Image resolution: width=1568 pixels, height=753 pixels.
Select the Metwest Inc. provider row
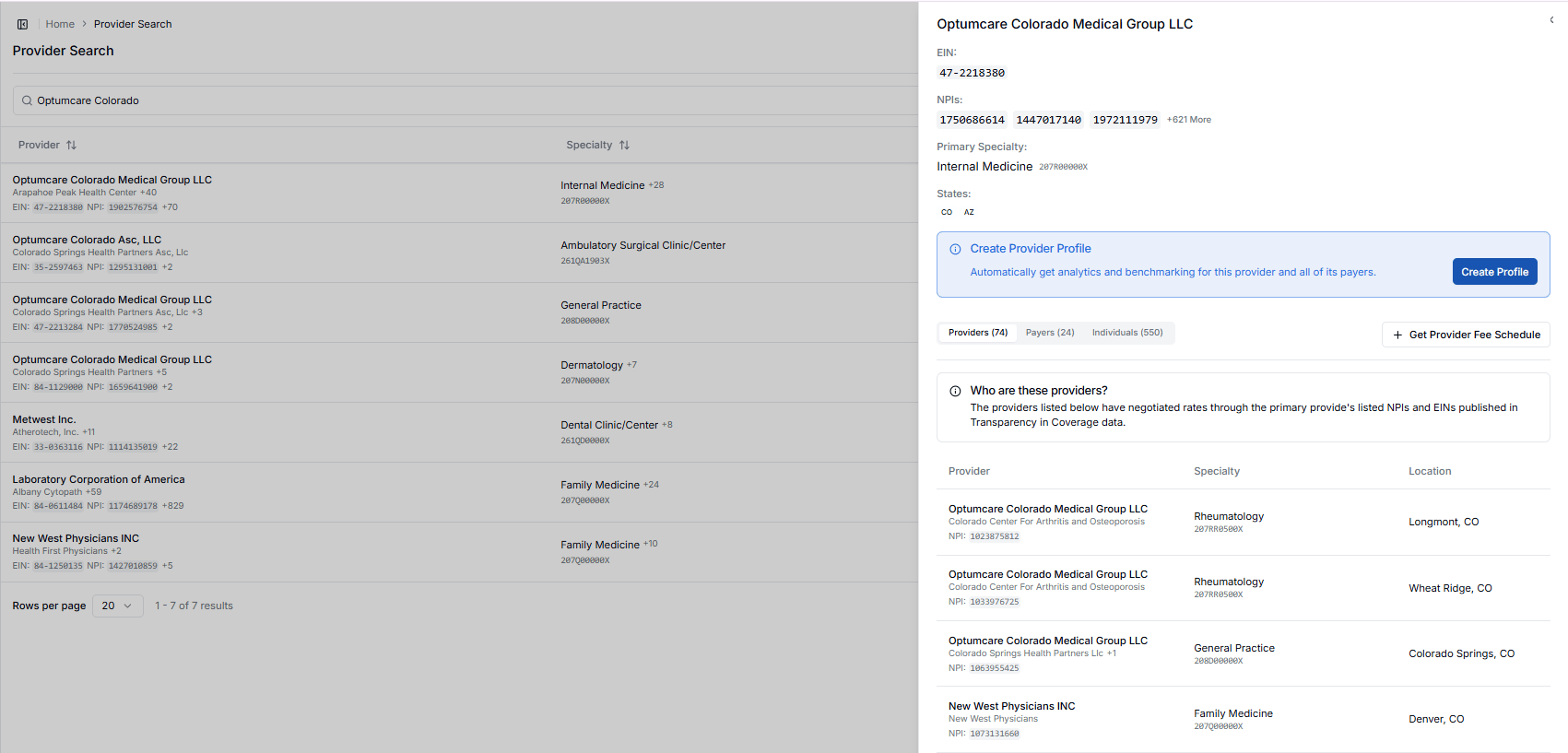(x=459, y=432)
